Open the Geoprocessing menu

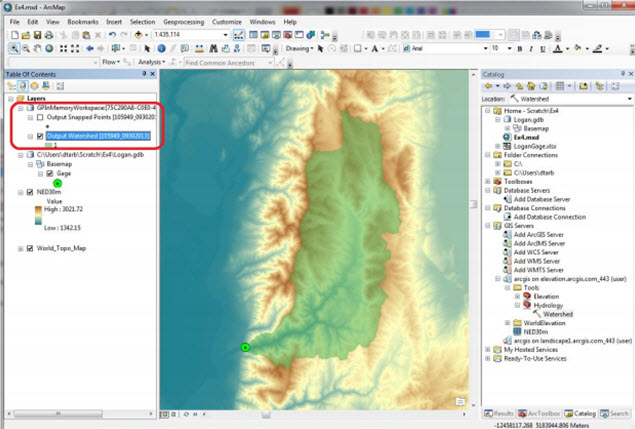[x=184, y=21]
